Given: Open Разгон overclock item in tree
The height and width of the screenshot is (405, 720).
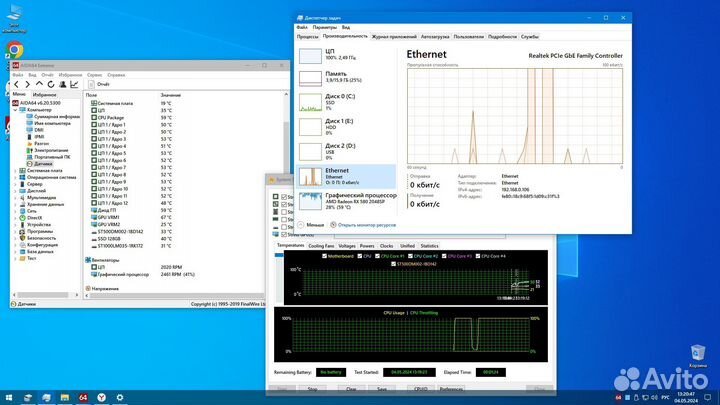Looking at the screenshot, I should click(38, 144).
